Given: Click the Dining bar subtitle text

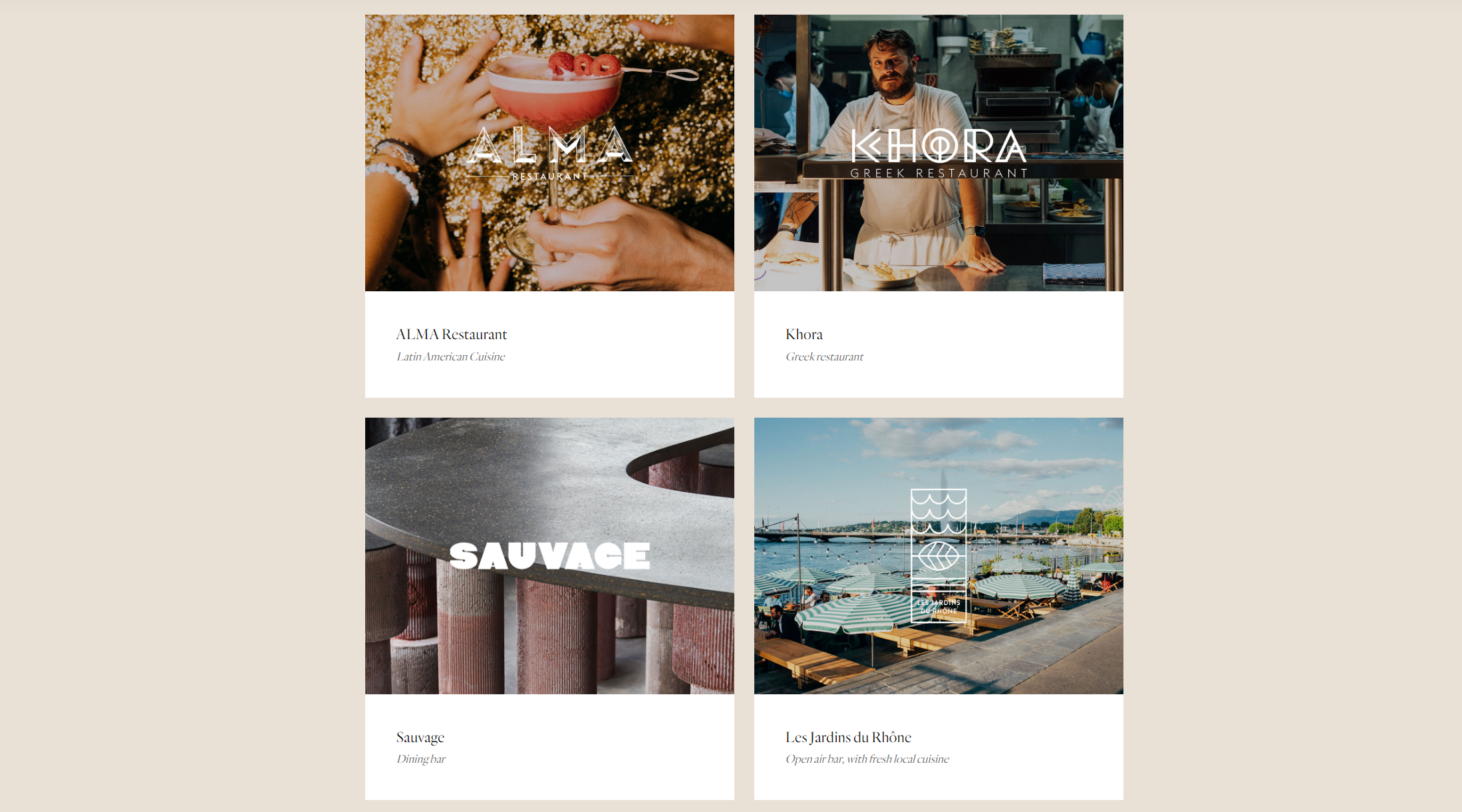Looking at the screenshot, I should click(420, 759).
